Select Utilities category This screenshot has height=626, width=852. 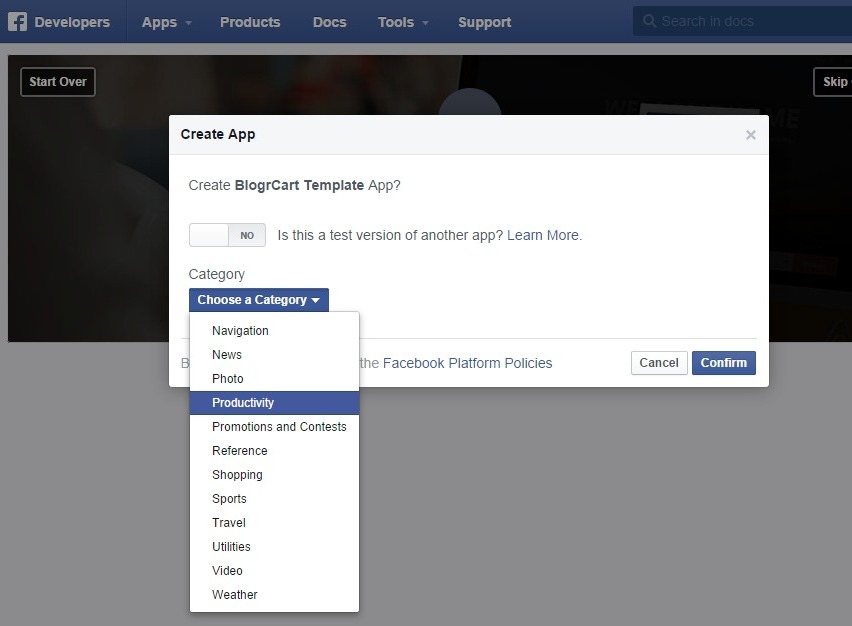(274, 546)
